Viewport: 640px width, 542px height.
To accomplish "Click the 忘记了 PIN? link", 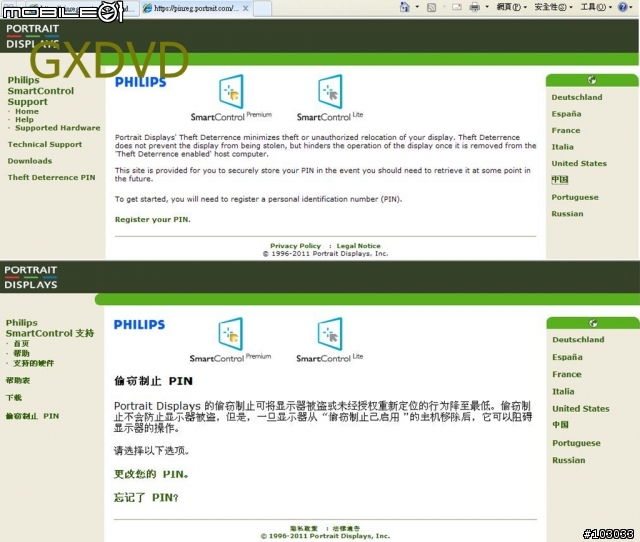I will pyautogui.click(x=146, y=498).
